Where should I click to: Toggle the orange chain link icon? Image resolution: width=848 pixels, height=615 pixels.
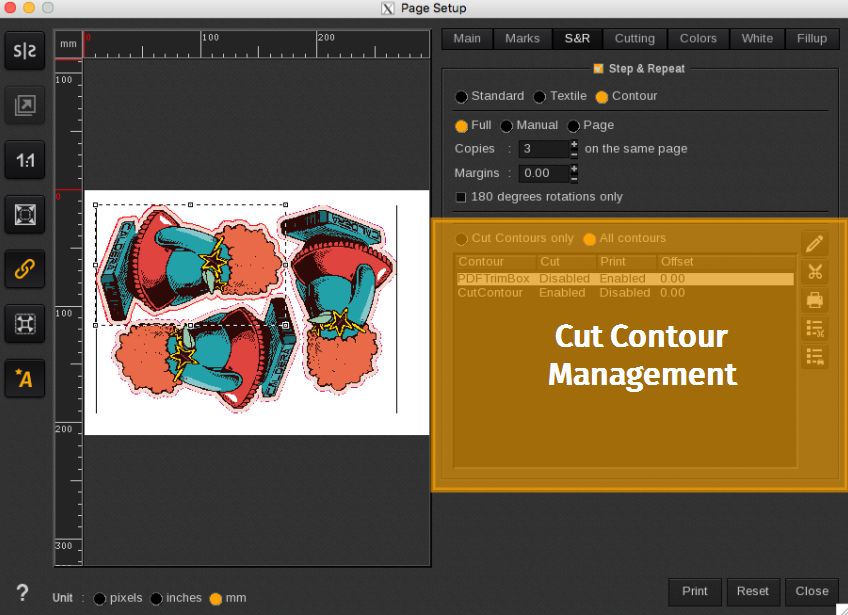pos(24,268)
